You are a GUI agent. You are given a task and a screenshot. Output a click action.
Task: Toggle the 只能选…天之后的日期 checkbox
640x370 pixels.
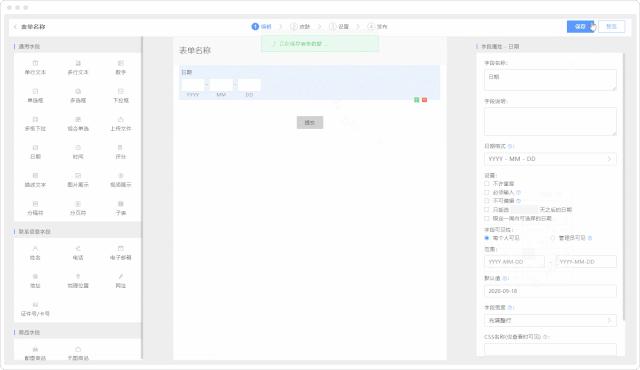coord(487,210)
